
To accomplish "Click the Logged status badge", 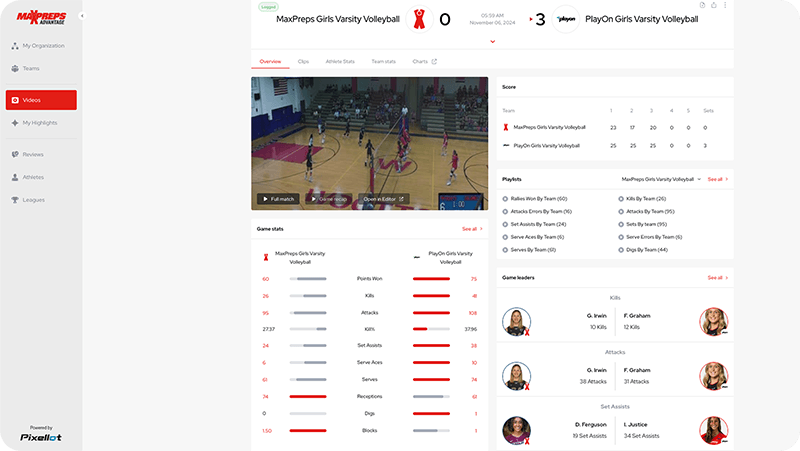I will click(268, 7).
